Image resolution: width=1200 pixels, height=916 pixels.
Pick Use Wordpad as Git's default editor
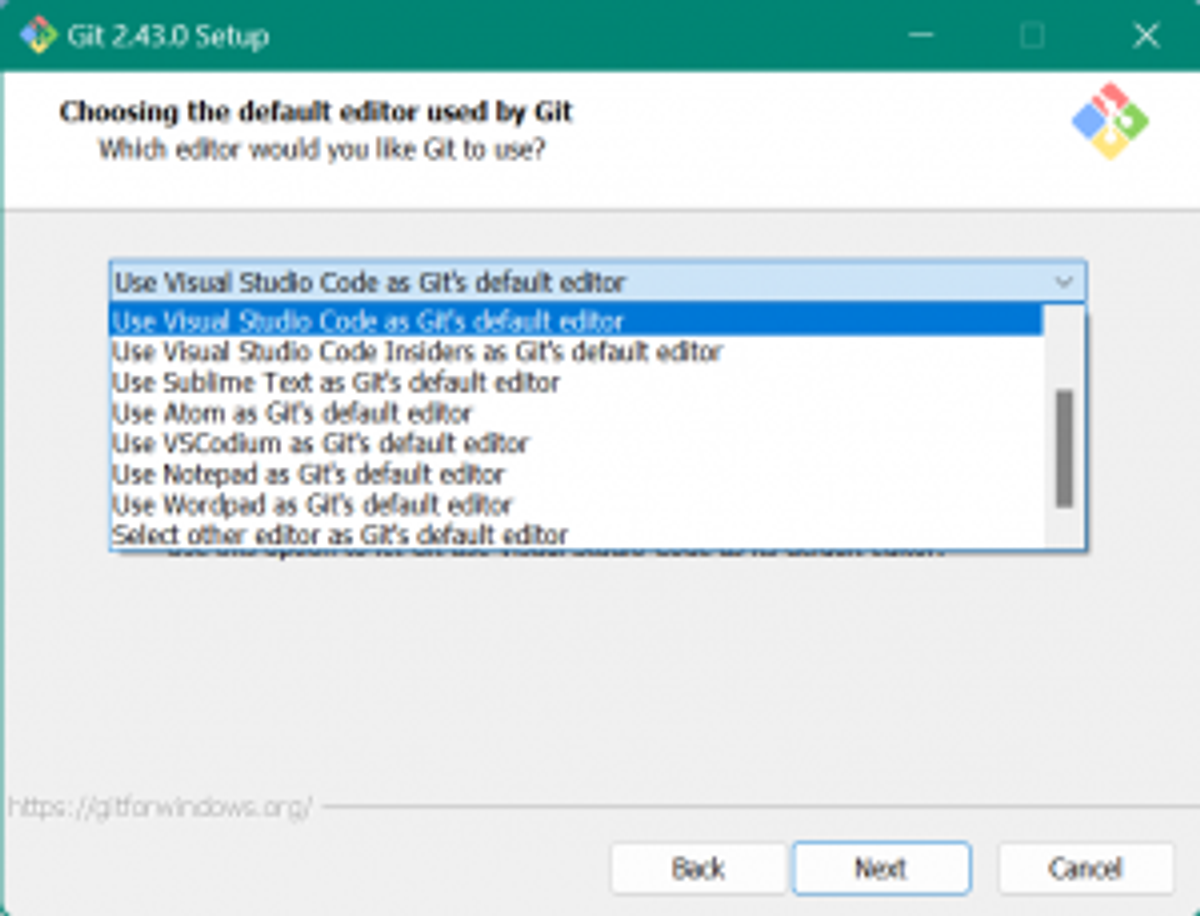pos(577,504)
